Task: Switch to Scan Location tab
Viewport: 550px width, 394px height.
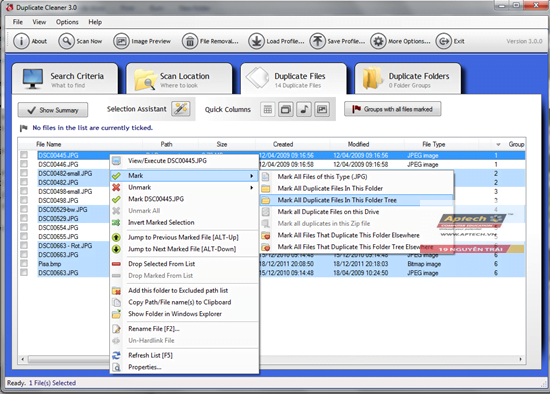Action: pos(179,79)
